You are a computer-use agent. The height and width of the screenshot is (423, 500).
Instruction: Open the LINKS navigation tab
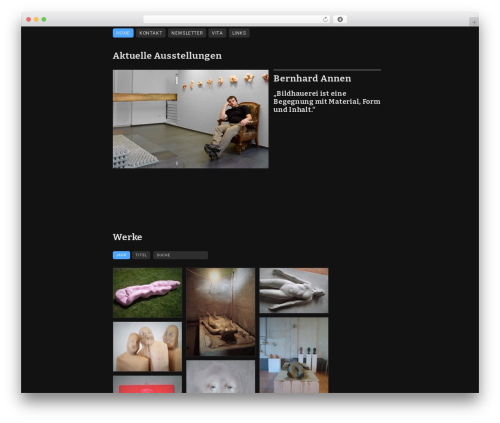pyautogui.click(x=239, y=33)
